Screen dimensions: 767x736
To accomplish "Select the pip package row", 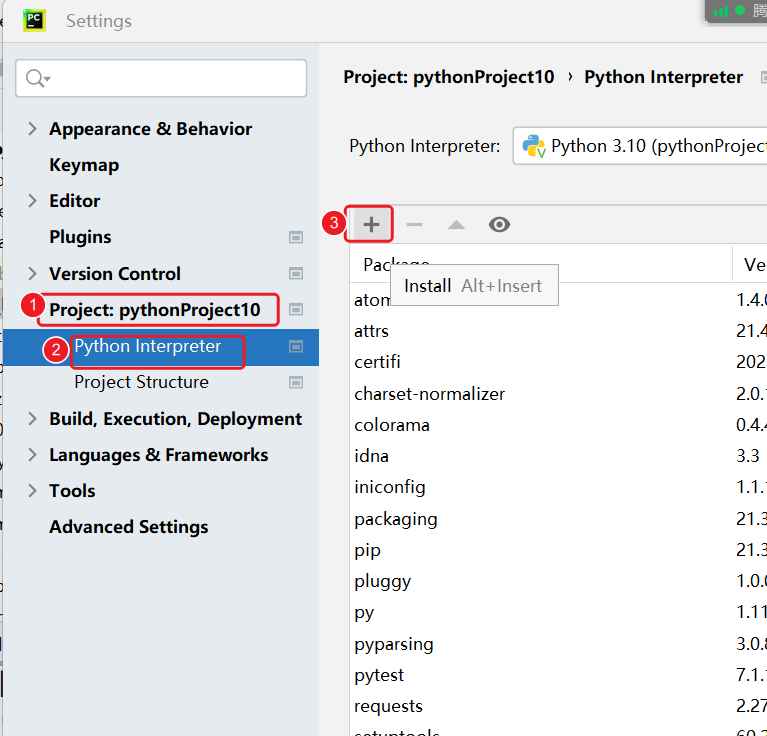I will pos(558,550).
